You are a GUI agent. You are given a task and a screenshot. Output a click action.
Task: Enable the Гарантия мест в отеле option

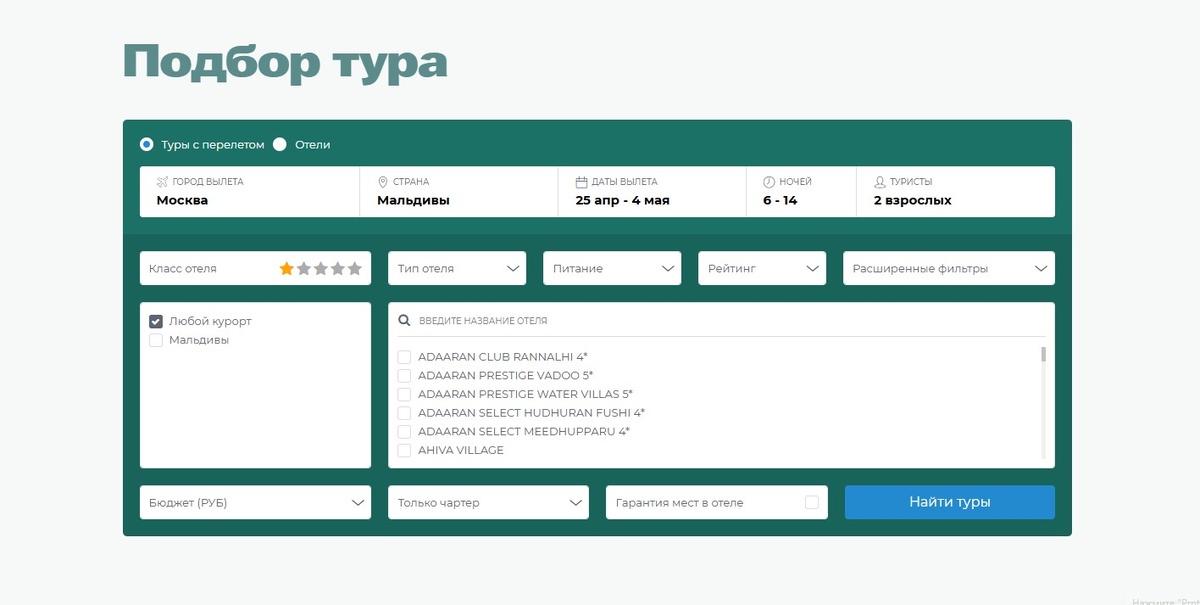pyautogui.click(x=813, y=502)
